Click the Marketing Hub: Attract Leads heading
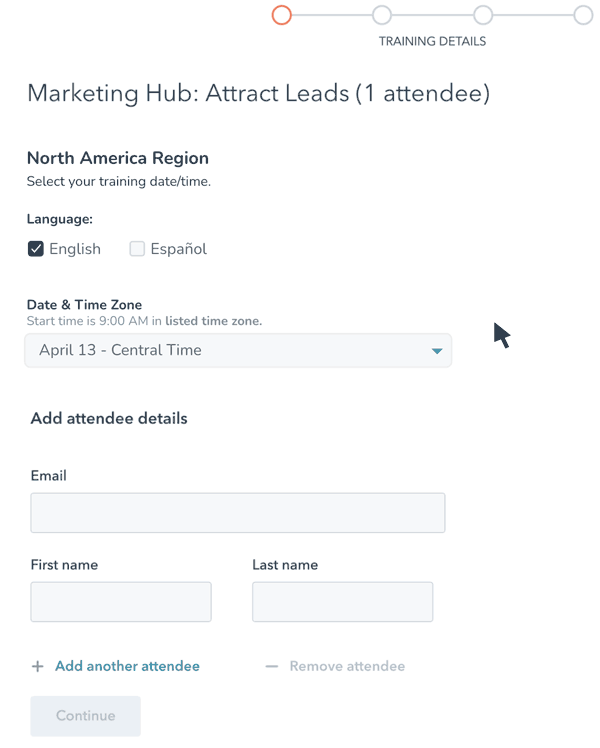600x748 pixels. pyautogui.click(x=258, y=95)
